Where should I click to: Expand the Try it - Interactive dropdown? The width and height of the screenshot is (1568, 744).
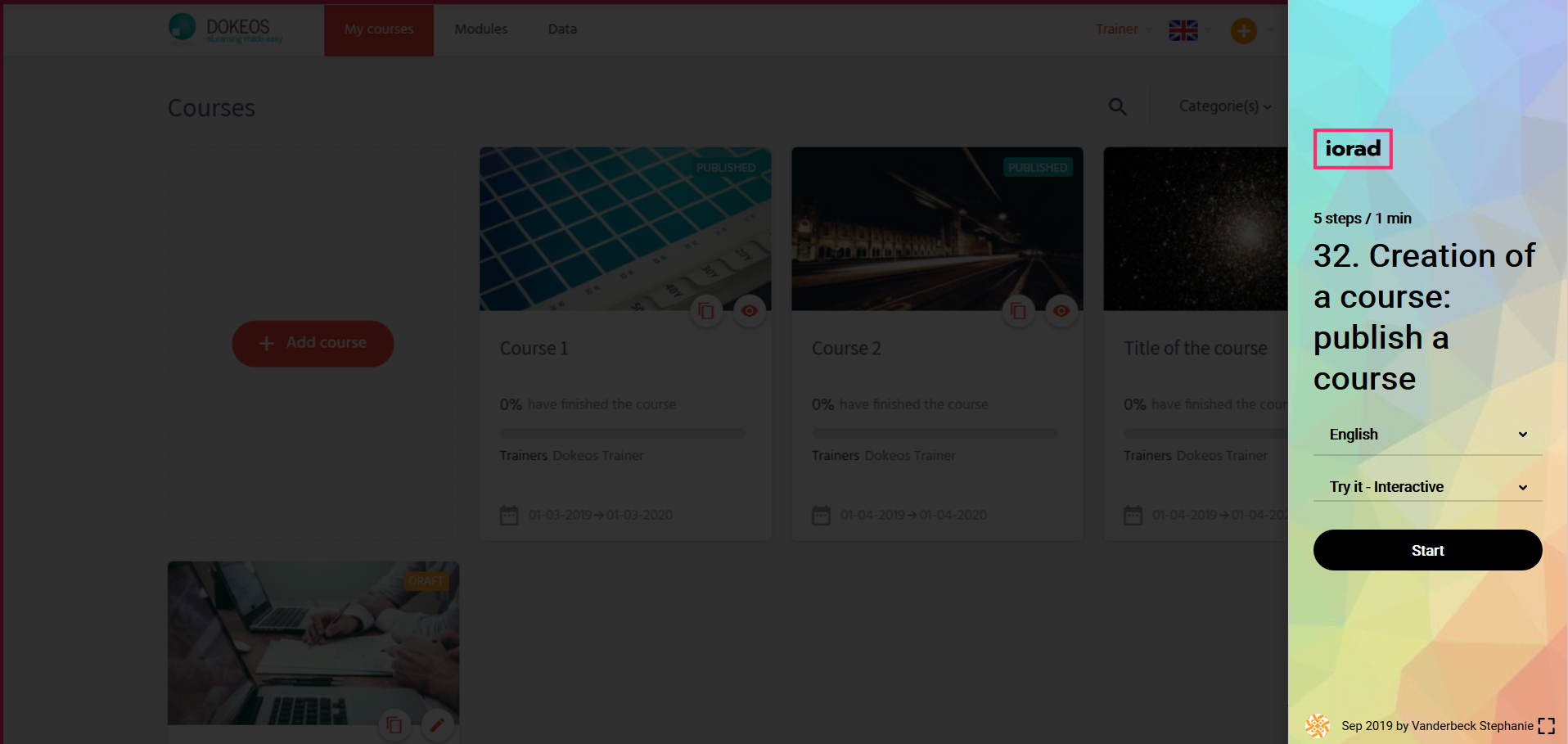coord(1427,487)
